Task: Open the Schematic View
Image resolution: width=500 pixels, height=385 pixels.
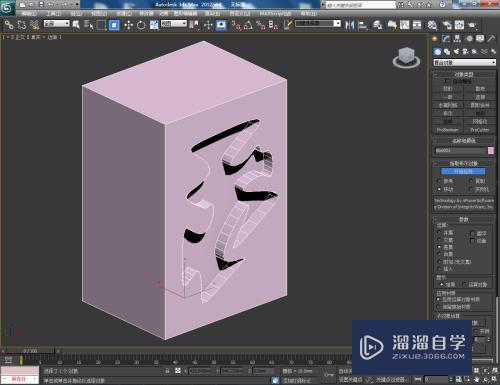Action: (417, 25)
